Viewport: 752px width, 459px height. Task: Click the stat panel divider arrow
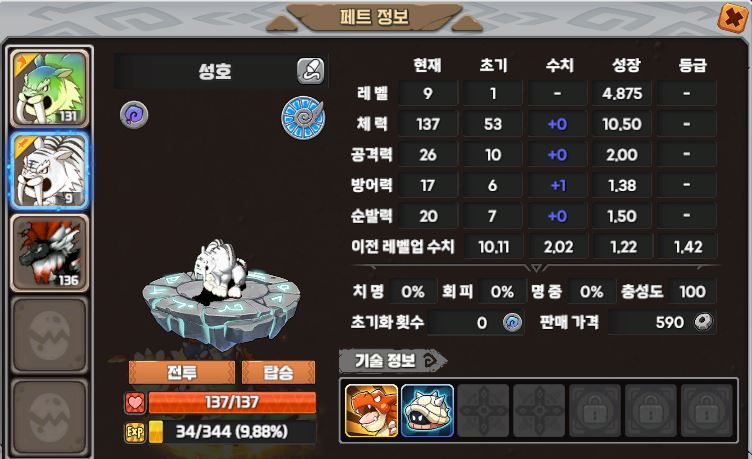tap(536, 268)
